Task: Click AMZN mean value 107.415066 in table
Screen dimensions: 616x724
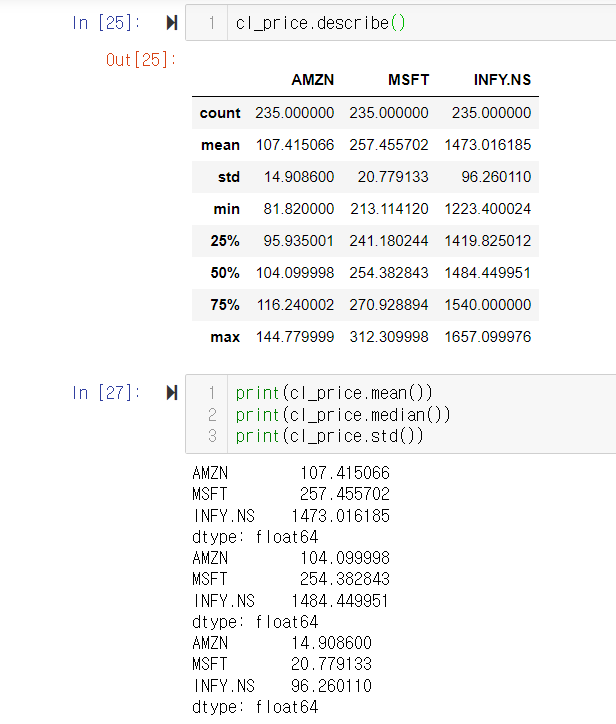Action: click(295, 145)
